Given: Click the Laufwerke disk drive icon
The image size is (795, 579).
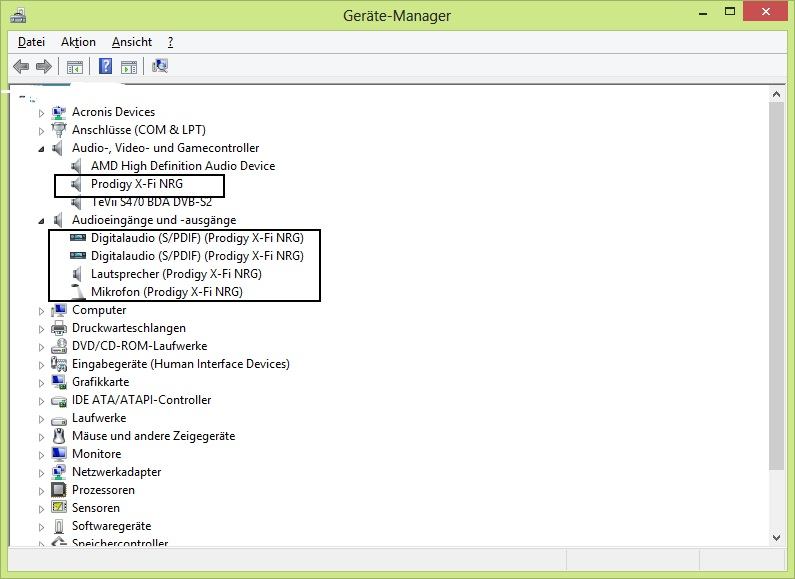Looking at the screenshot, I should pyautogui.click(x=59, y=420).
